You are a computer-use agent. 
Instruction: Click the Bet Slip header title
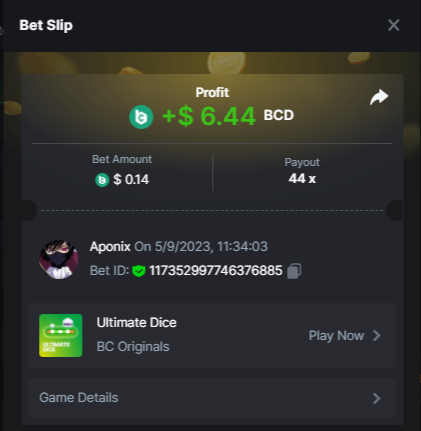(46, 25)
